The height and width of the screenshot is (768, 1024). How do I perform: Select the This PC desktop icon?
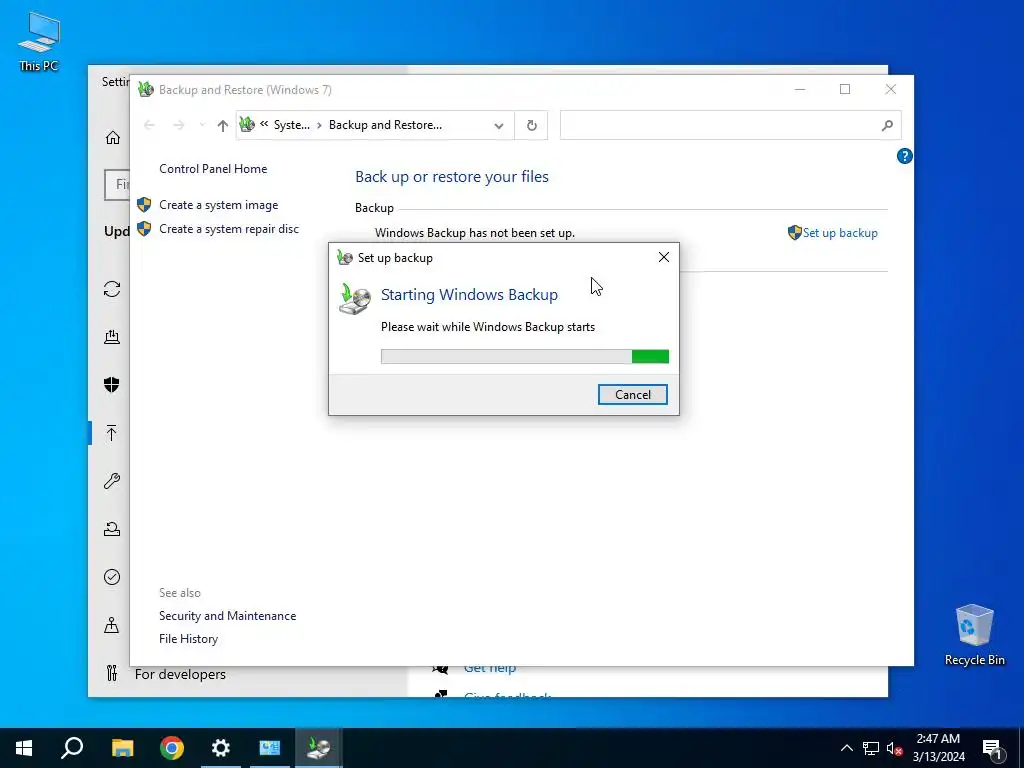39,41
